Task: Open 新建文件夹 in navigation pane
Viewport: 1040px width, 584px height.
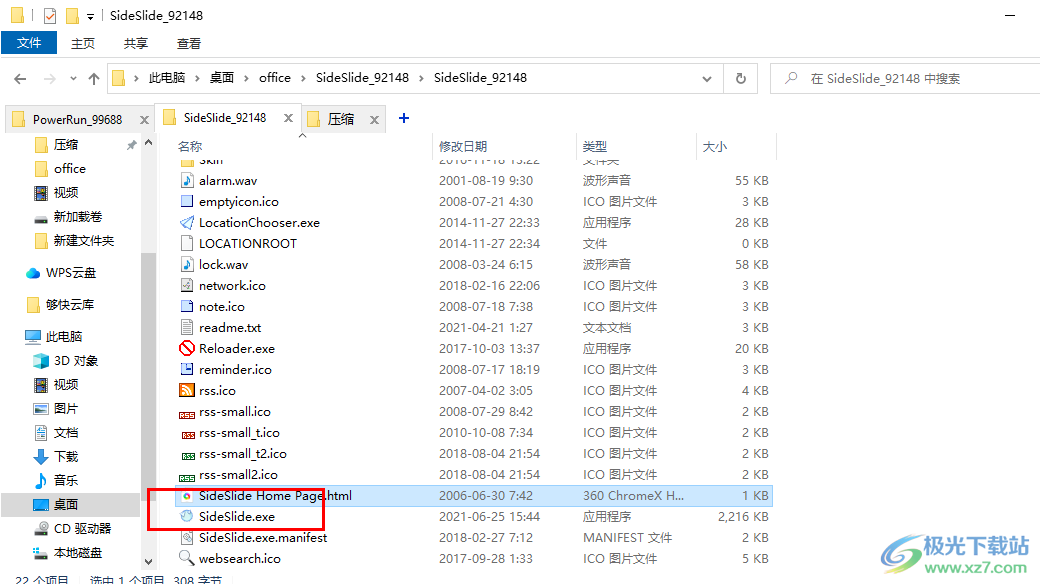Action: pos(84,241)
